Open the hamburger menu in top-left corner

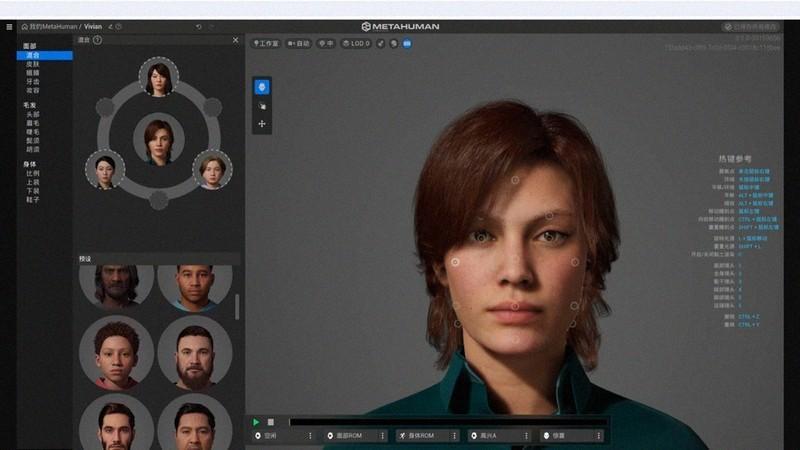pyautogui.click(x=9, y=27)
